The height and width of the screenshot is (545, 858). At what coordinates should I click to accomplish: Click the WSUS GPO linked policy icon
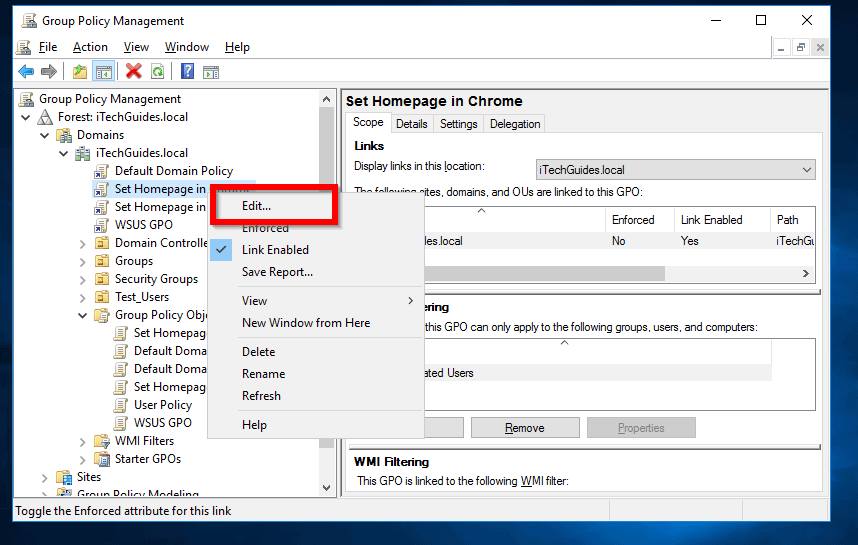(101, 225)
